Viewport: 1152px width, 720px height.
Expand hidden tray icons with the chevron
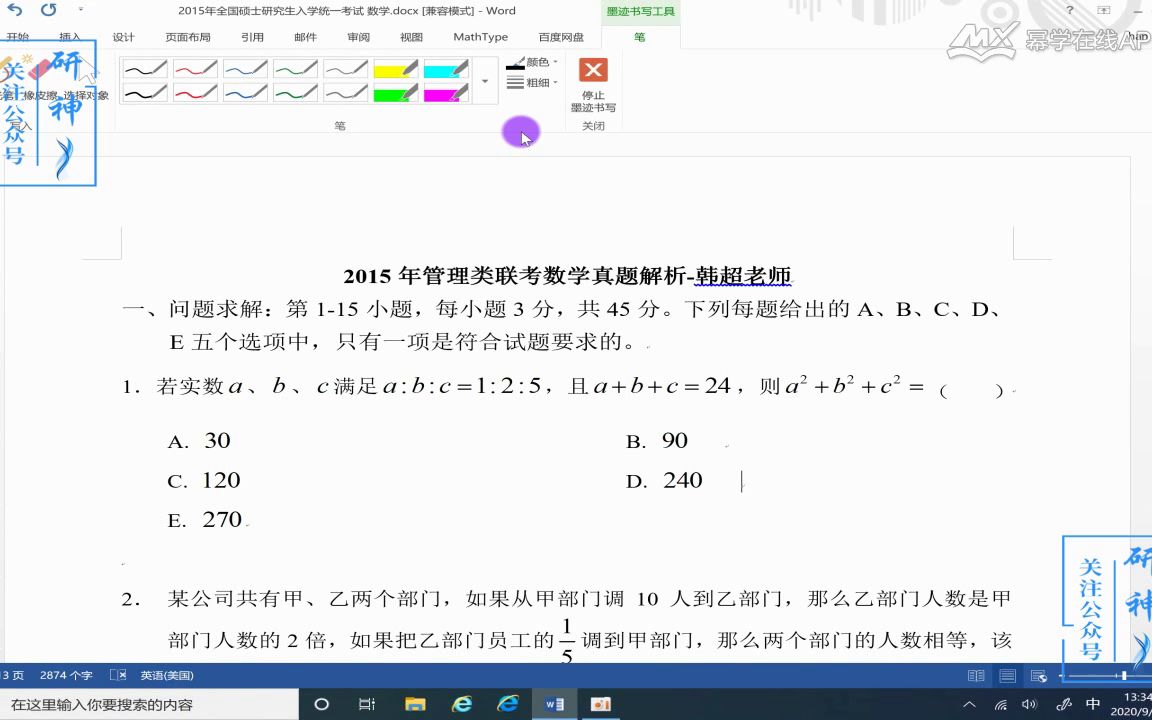[971, 704]
